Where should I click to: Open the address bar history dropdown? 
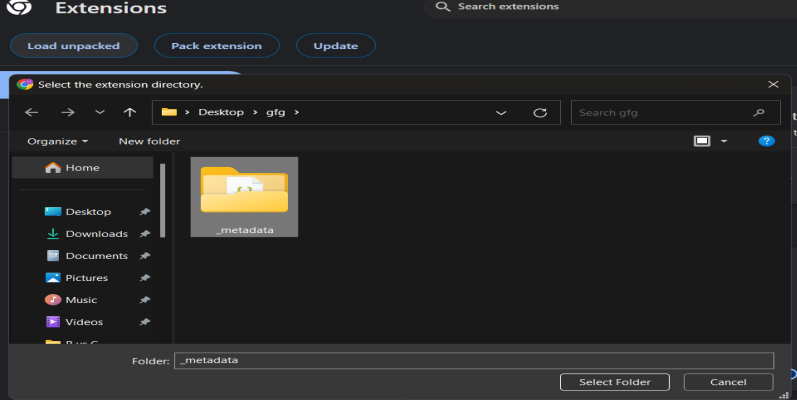501,113
